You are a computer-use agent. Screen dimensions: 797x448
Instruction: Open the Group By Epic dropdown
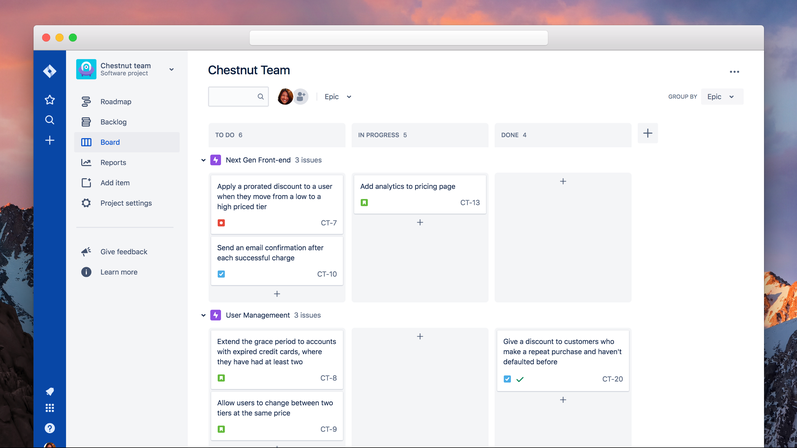coord(721,97)
